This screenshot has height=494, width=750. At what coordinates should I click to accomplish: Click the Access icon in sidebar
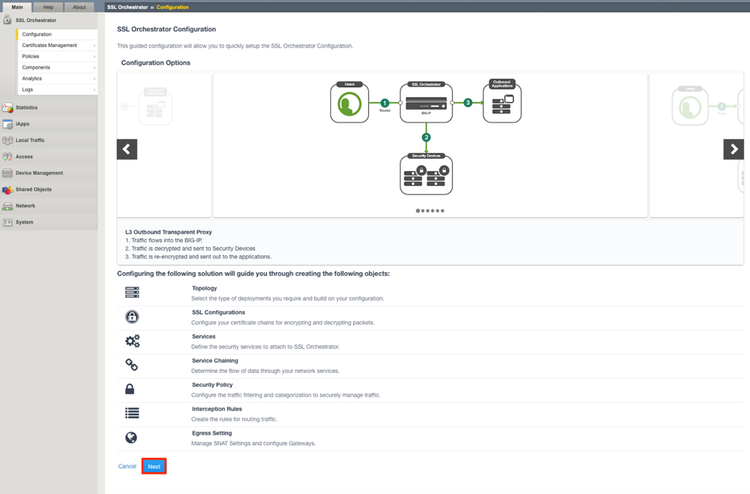(x=7, y=156)
